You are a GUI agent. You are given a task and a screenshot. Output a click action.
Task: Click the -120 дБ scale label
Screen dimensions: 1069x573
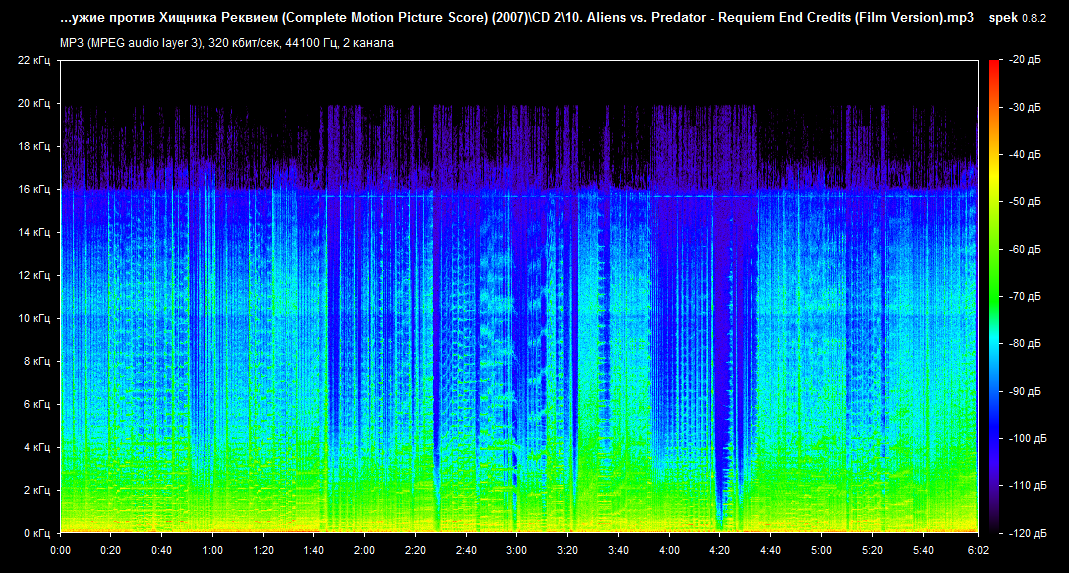(x=1026, y=533)
